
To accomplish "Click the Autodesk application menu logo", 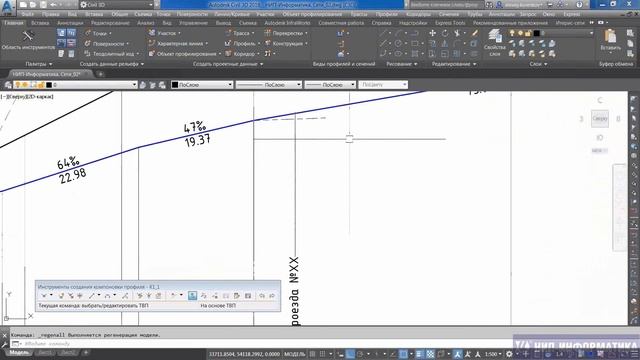I will [7, 7].
